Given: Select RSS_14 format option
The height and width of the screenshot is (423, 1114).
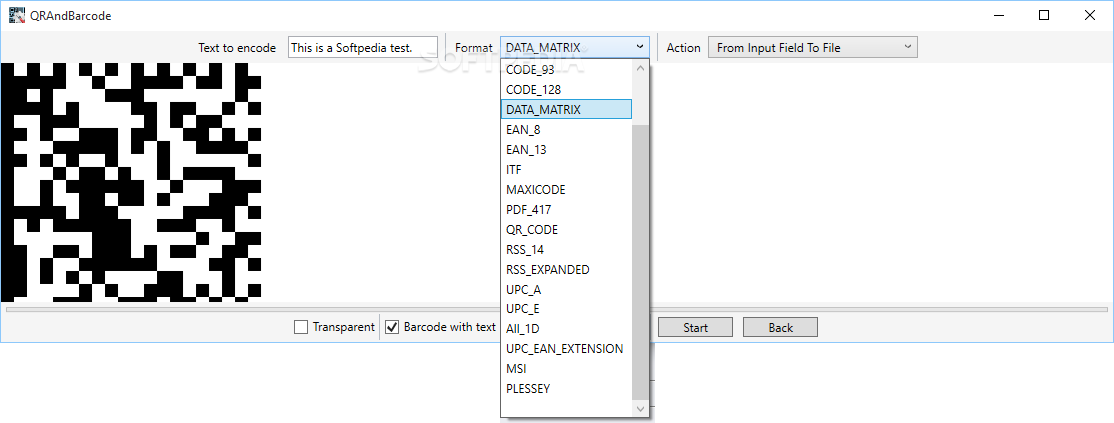Looking at the screenshot, I should pyautogui.click(x=566, y=250).
